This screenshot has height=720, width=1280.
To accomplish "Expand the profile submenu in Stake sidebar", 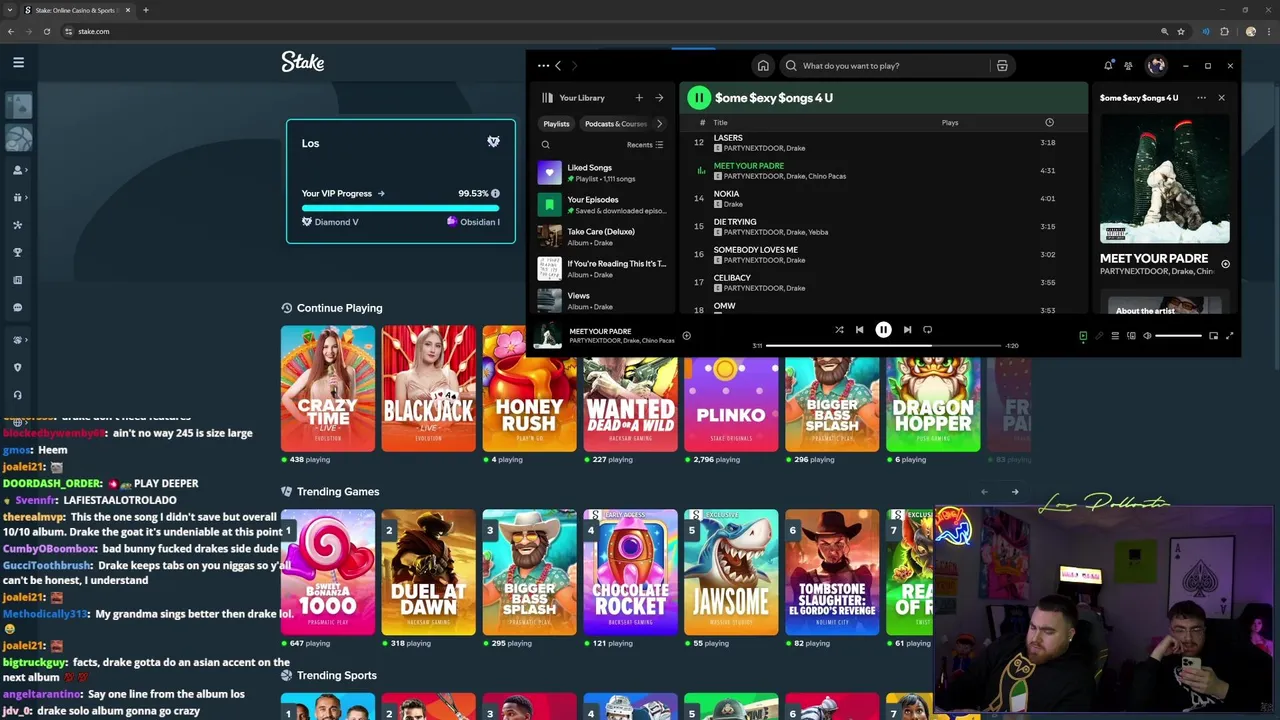I will point(19,170).
